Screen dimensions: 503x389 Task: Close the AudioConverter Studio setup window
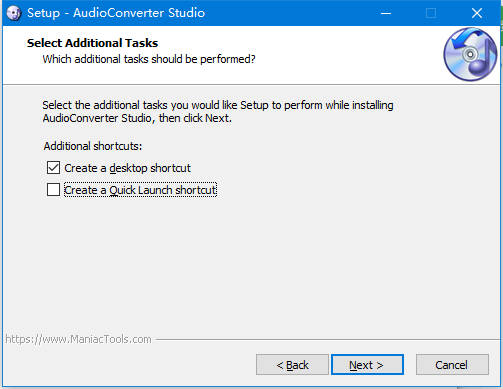point(477,13)
